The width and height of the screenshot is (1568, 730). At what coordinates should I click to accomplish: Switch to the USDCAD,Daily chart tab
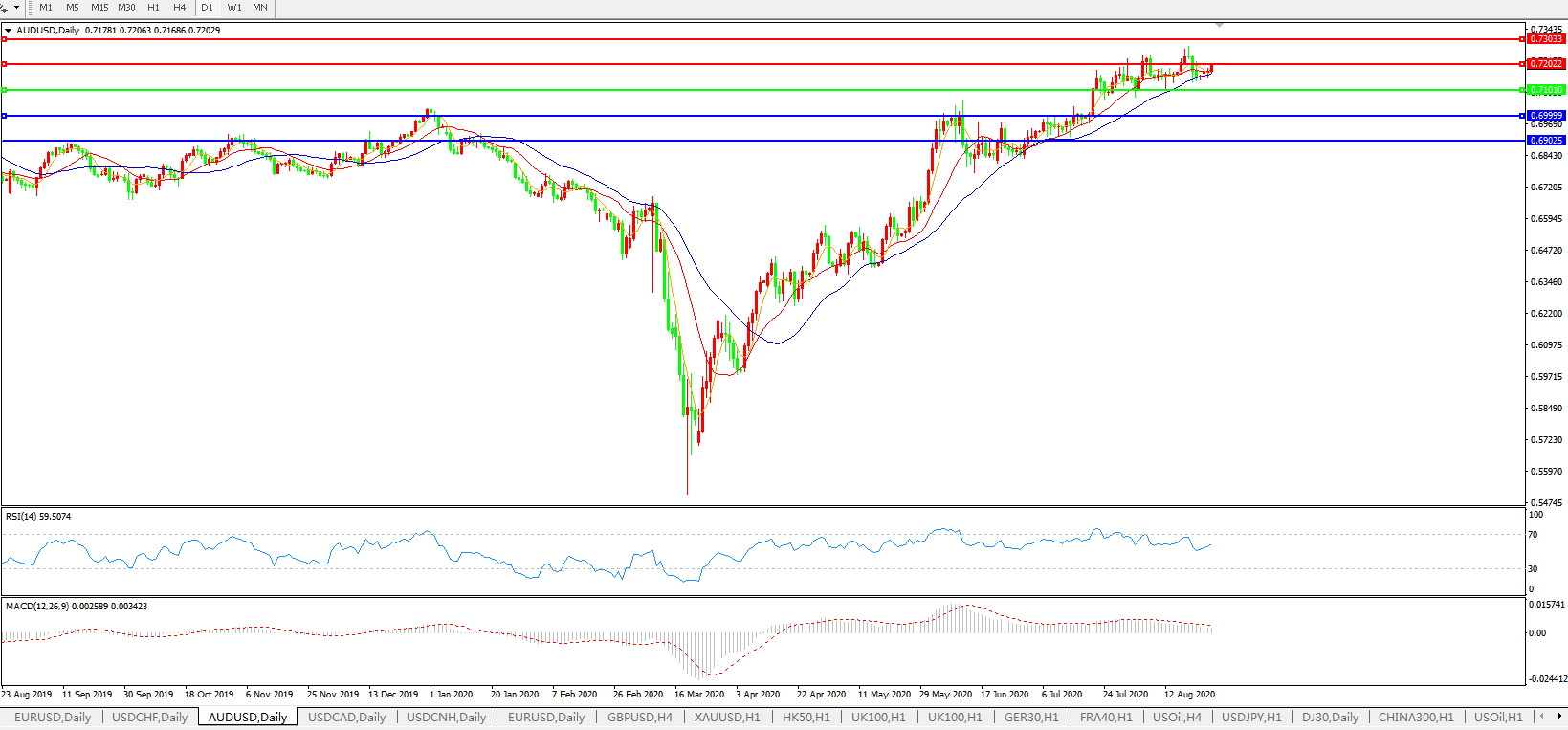346,717
